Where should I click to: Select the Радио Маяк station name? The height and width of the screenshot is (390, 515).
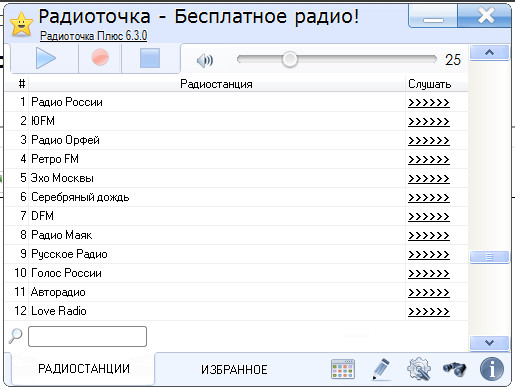61,235
